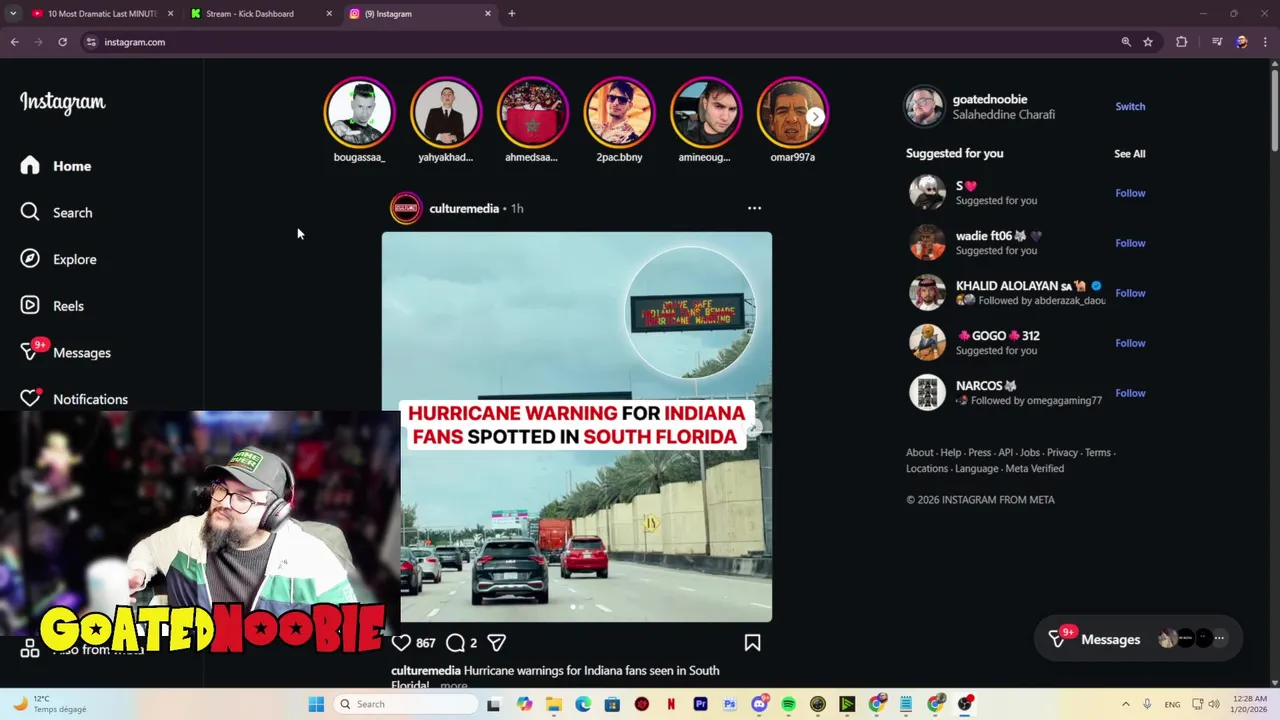Share the culturemedia post
1280x720 pixels.
point(496,643)
